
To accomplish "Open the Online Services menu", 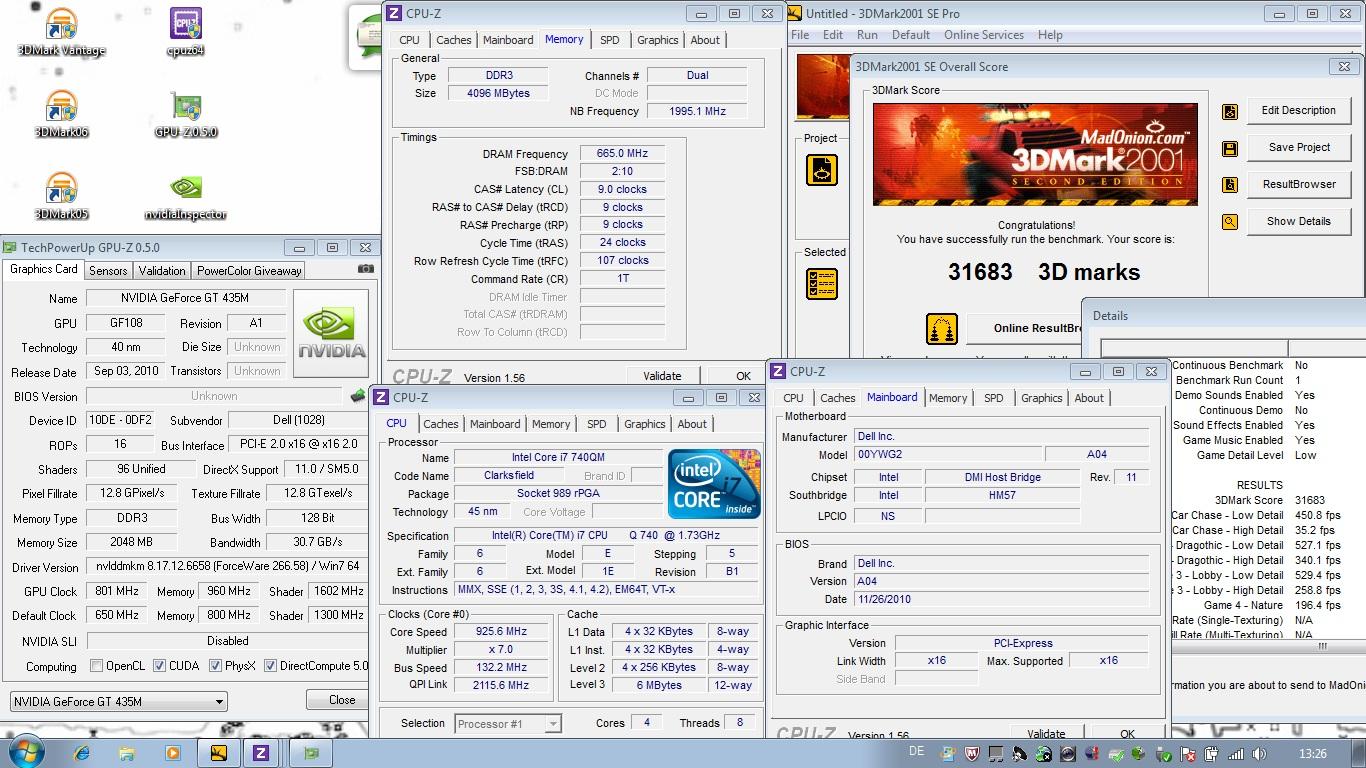I will point(984,34).
